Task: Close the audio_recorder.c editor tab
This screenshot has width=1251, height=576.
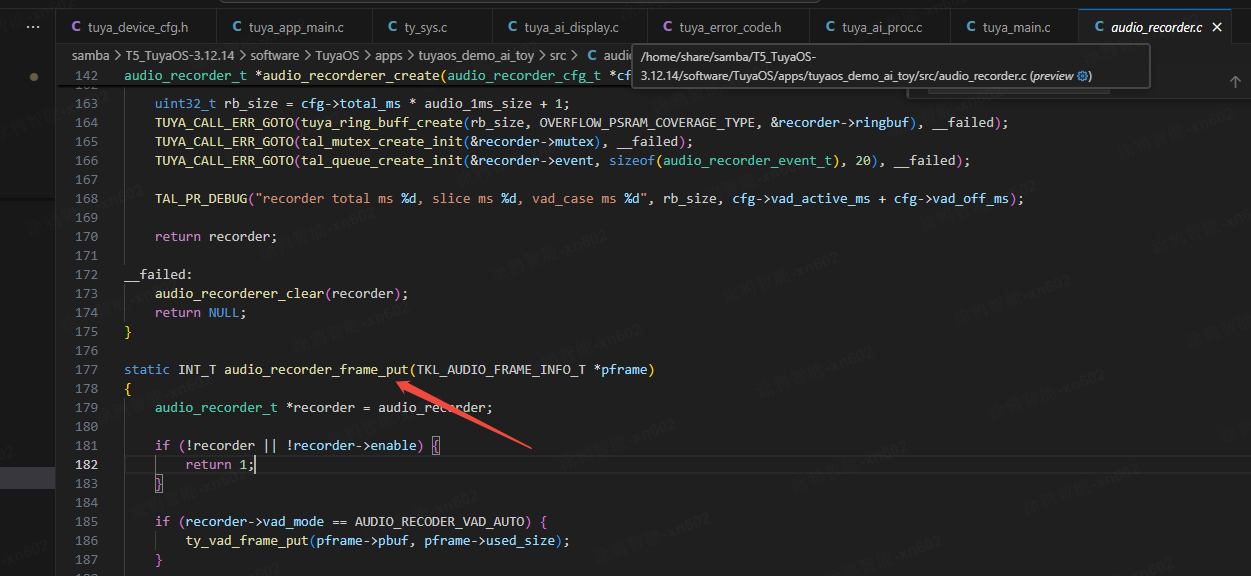Action: [1217, 28]
